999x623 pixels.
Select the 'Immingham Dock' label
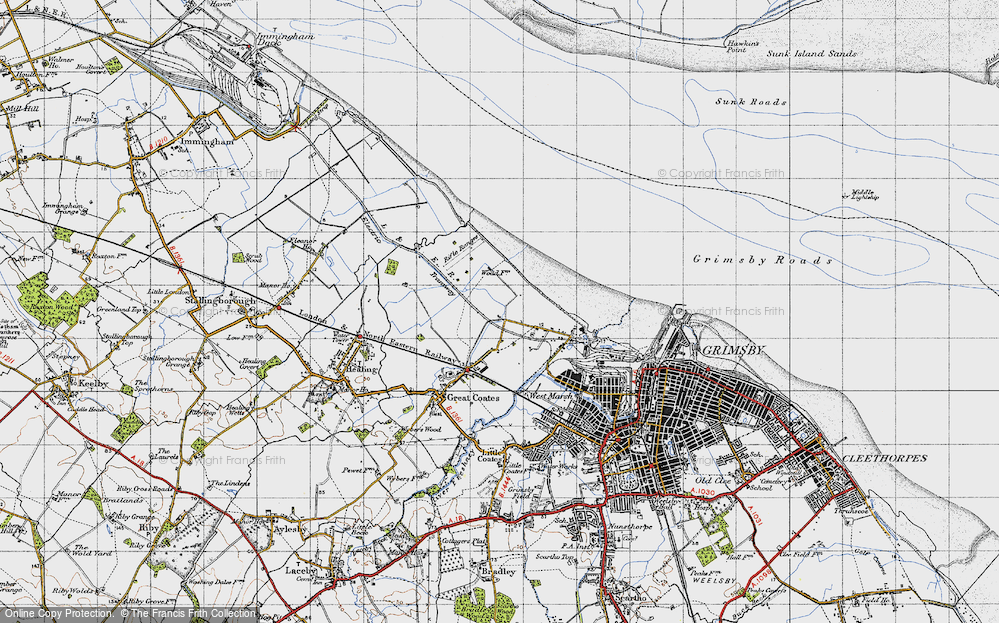point(284,39)
